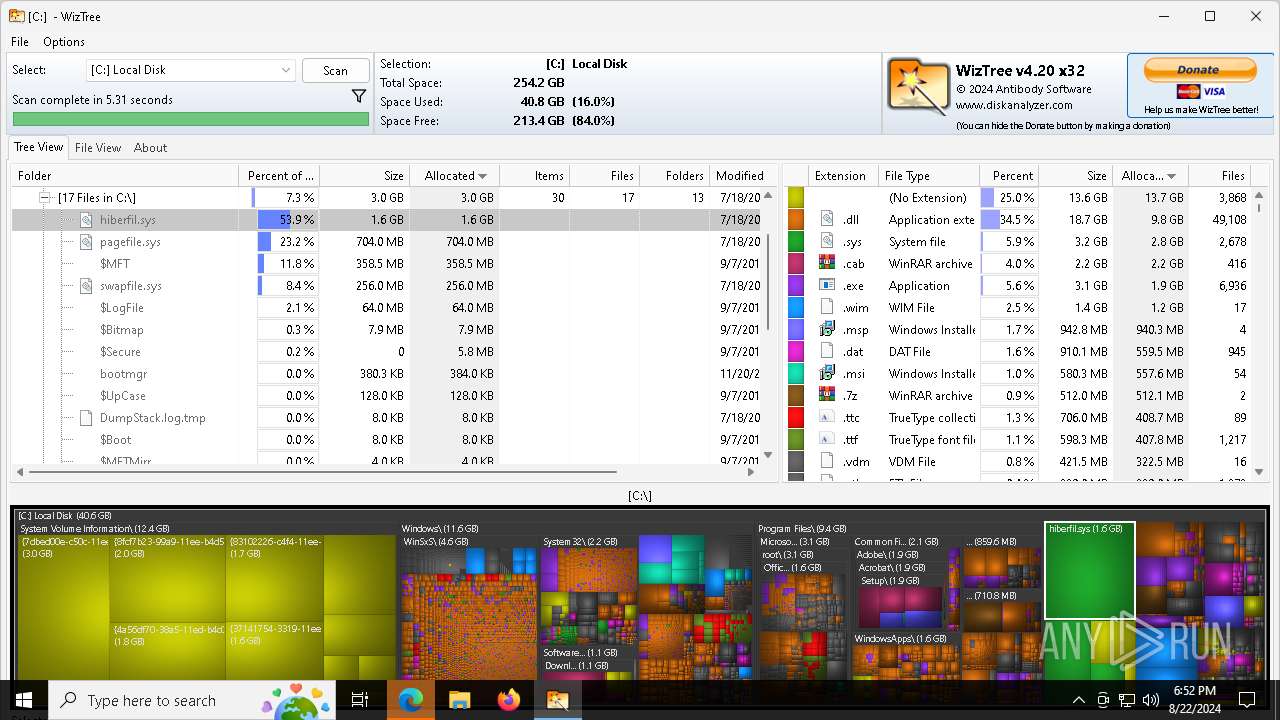The image size is (1280, 720).
Task: Switch to the Tree View tab
Action: pyautogui.click(x=38, y=147)
